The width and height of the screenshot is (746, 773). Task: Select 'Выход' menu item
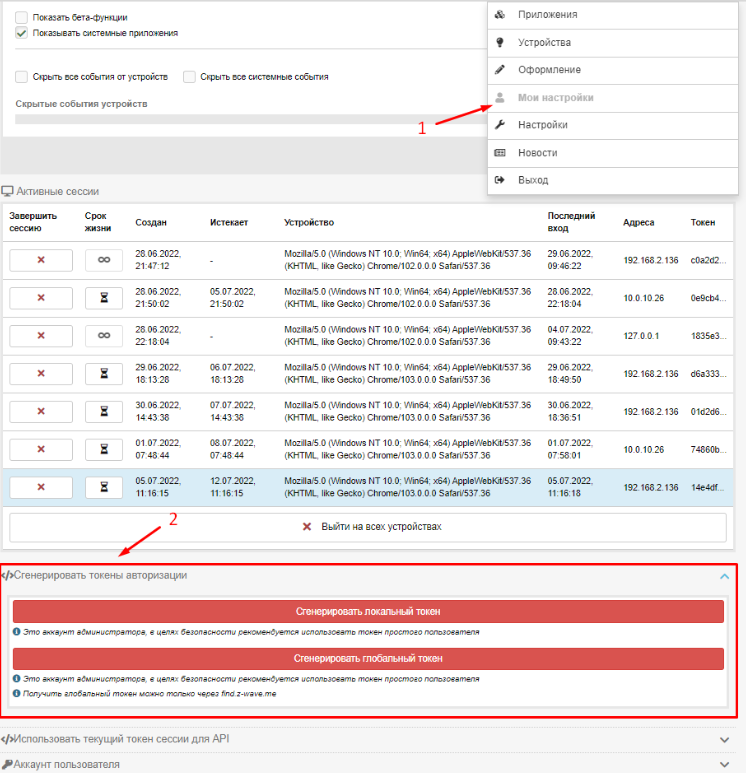[x=532, y=180]
